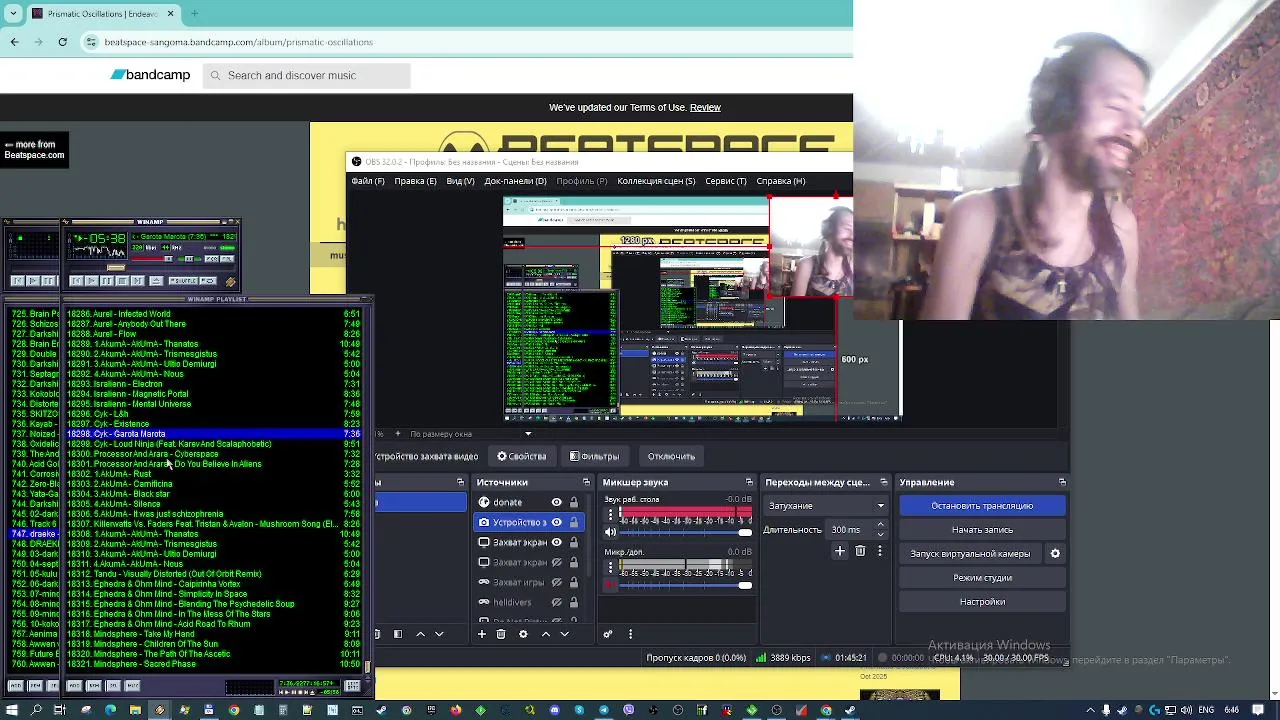Open source properties gear below sources list

click(522, 634)
